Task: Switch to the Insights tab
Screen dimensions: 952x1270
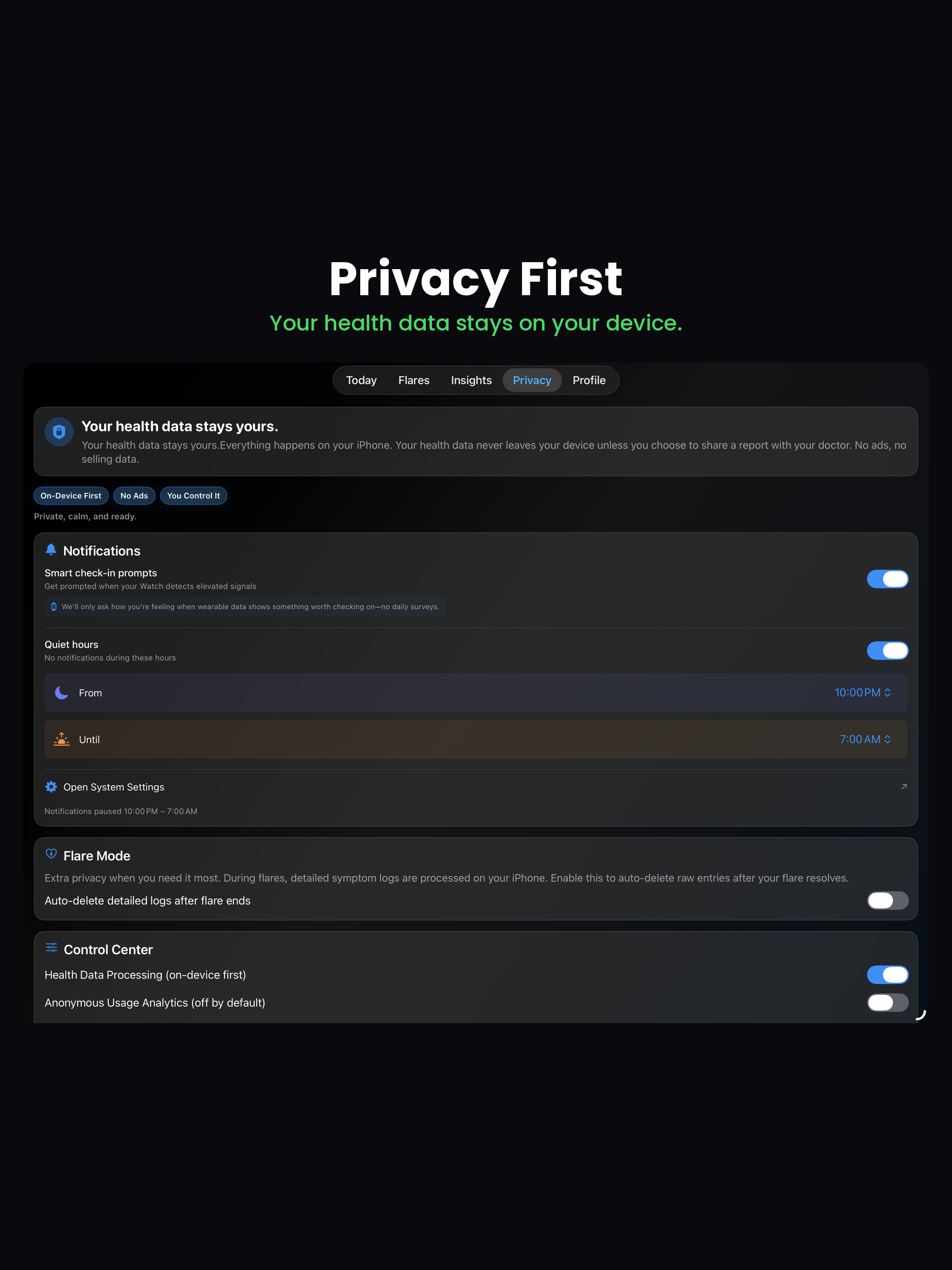Action: (x=471, y=380)
